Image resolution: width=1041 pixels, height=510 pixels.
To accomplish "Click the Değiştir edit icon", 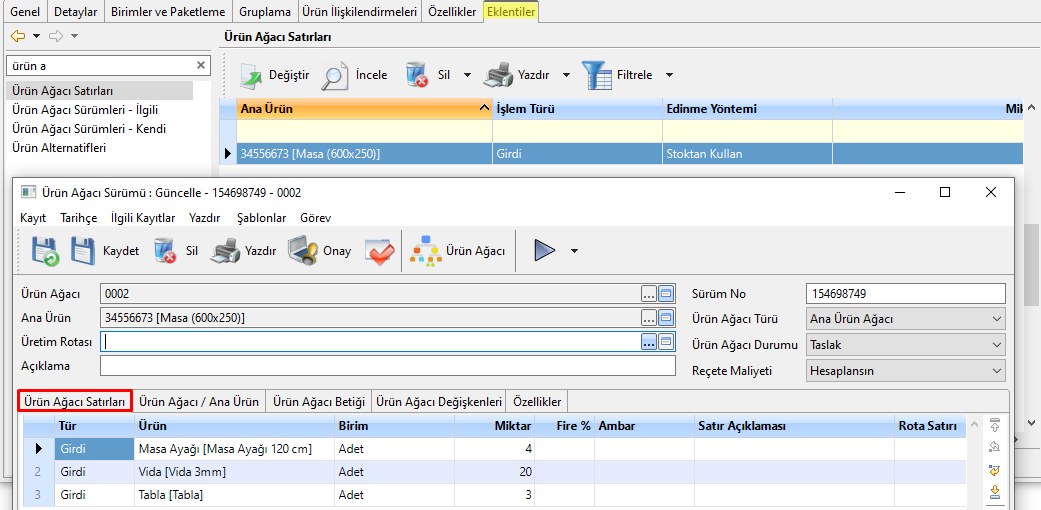I will click(x=250, y=75).
